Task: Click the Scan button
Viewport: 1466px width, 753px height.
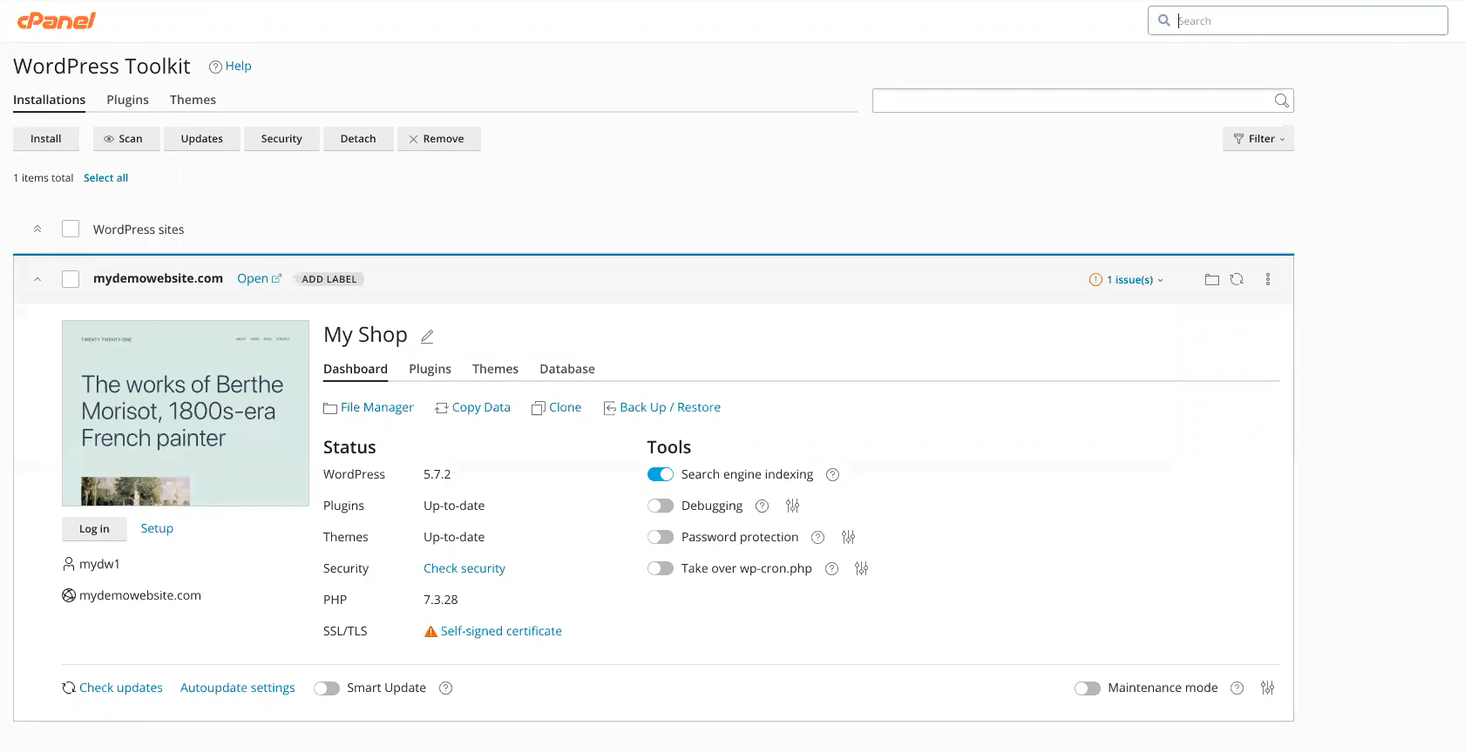Action: coord(127,139)
